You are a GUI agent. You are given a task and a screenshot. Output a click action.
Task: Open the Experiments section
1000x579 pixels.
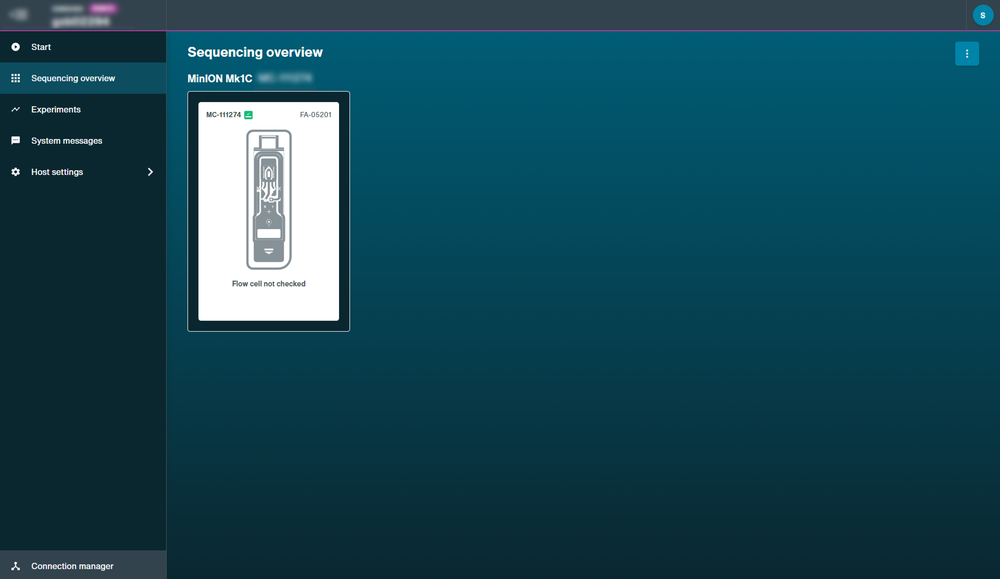coord(83,109)
